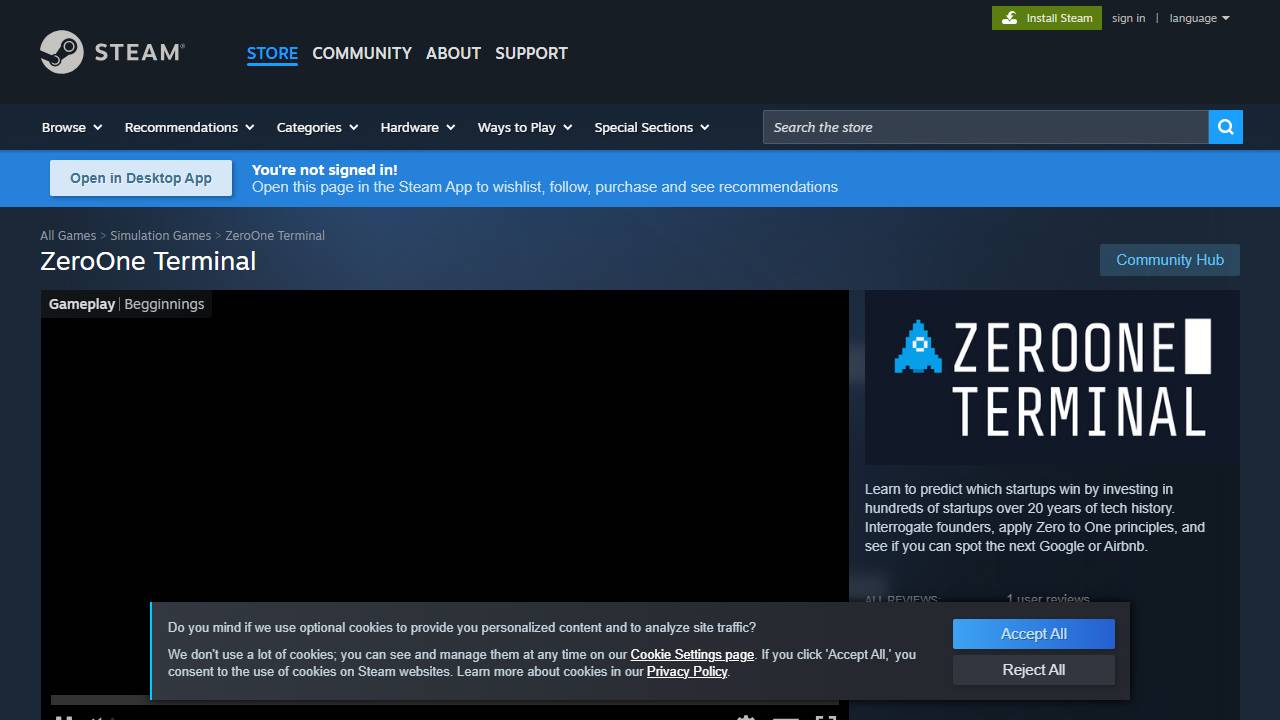Click the "Learn to predict which startups" description
1280x720 pixels.
point(1035,518)
